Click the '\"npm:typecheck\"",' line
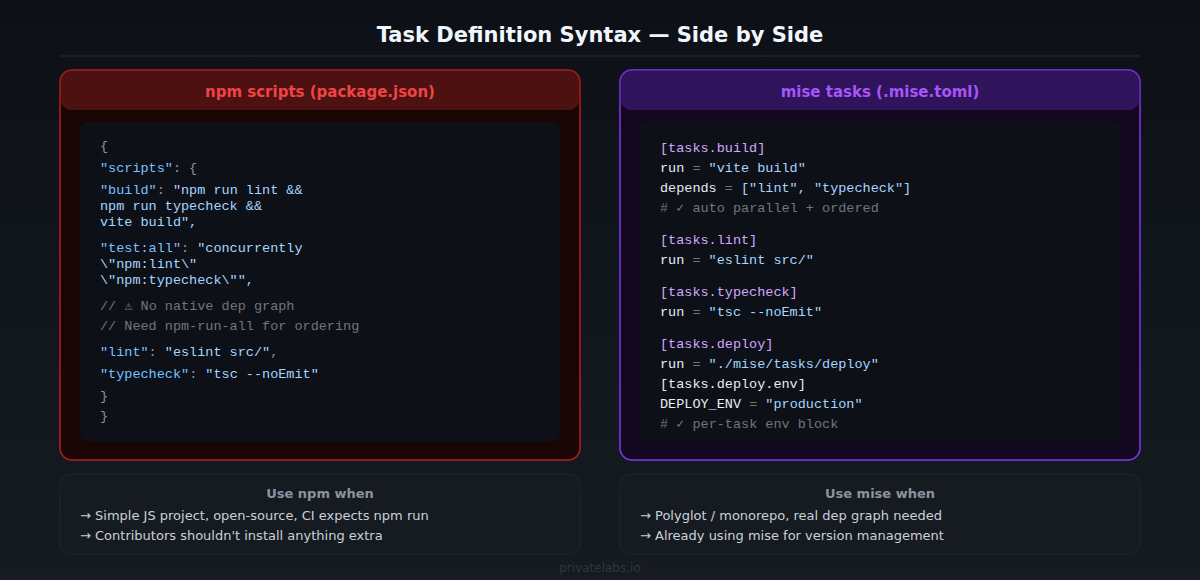The height and width of the screenshot is (580, 1200). (177, 280)
